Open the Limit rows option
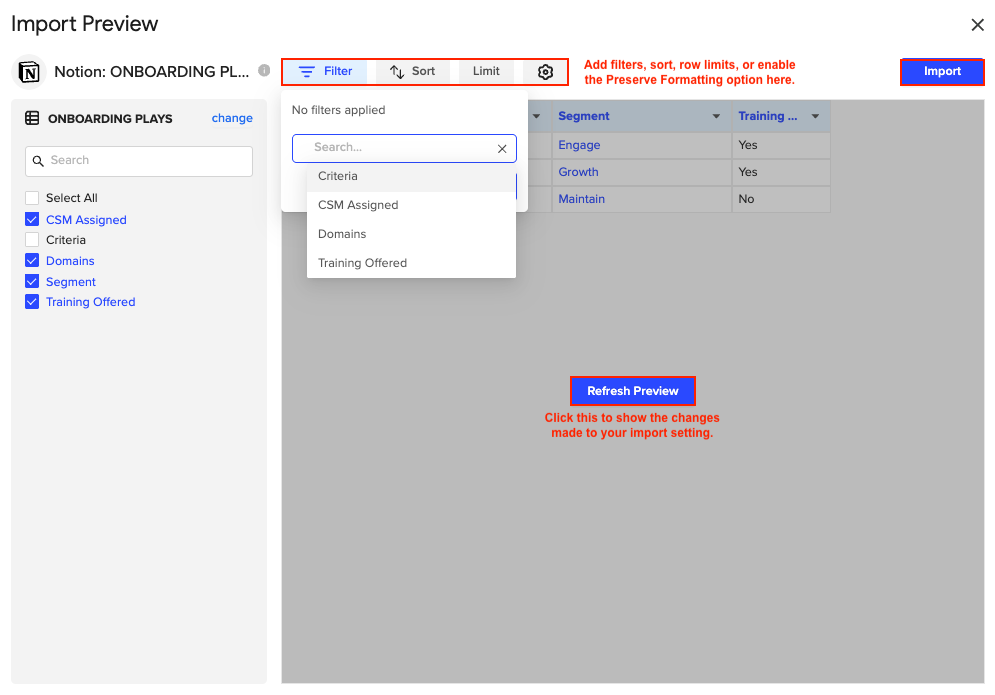This screenshot has height=695, width=995. pyautogui.click(x=486, y=72)
